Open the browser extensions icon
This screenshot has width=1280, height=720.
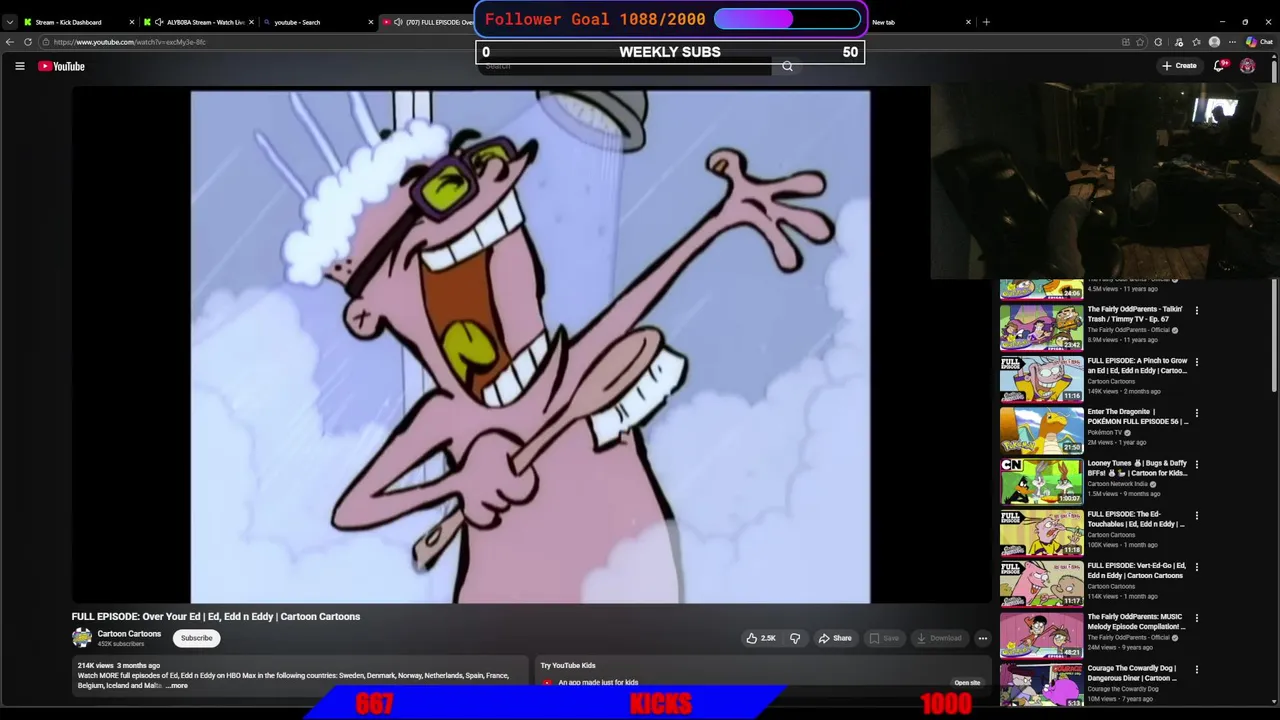tap(1158, 42)
